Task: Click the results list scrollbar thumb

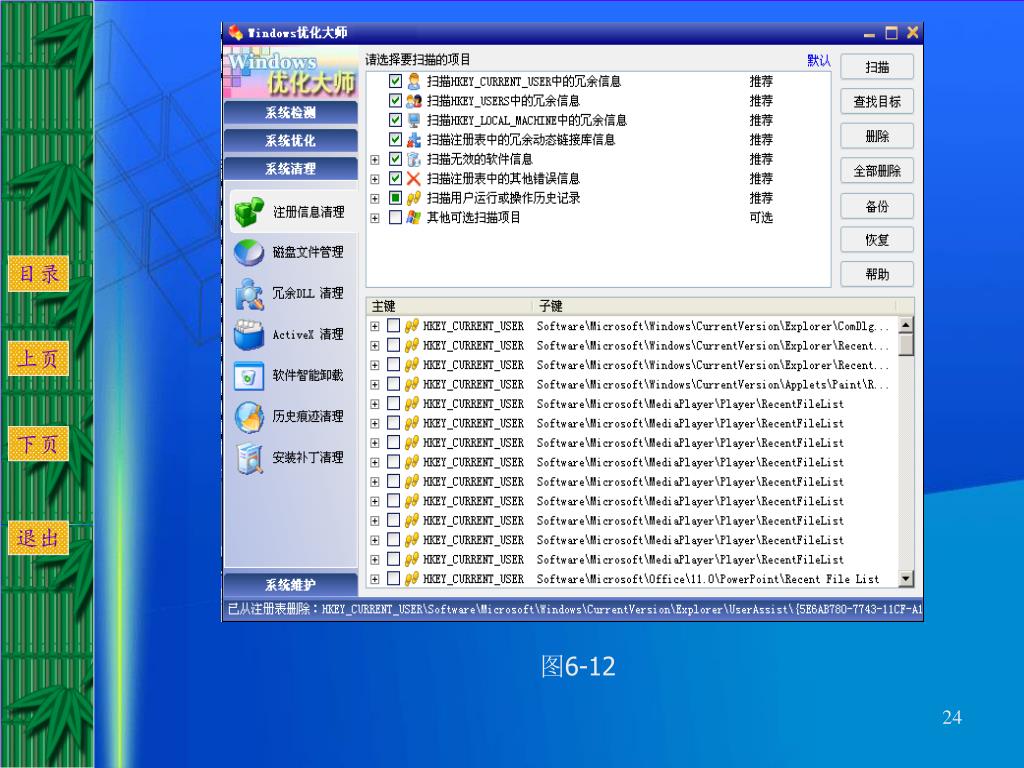Action: pos(906,344)
